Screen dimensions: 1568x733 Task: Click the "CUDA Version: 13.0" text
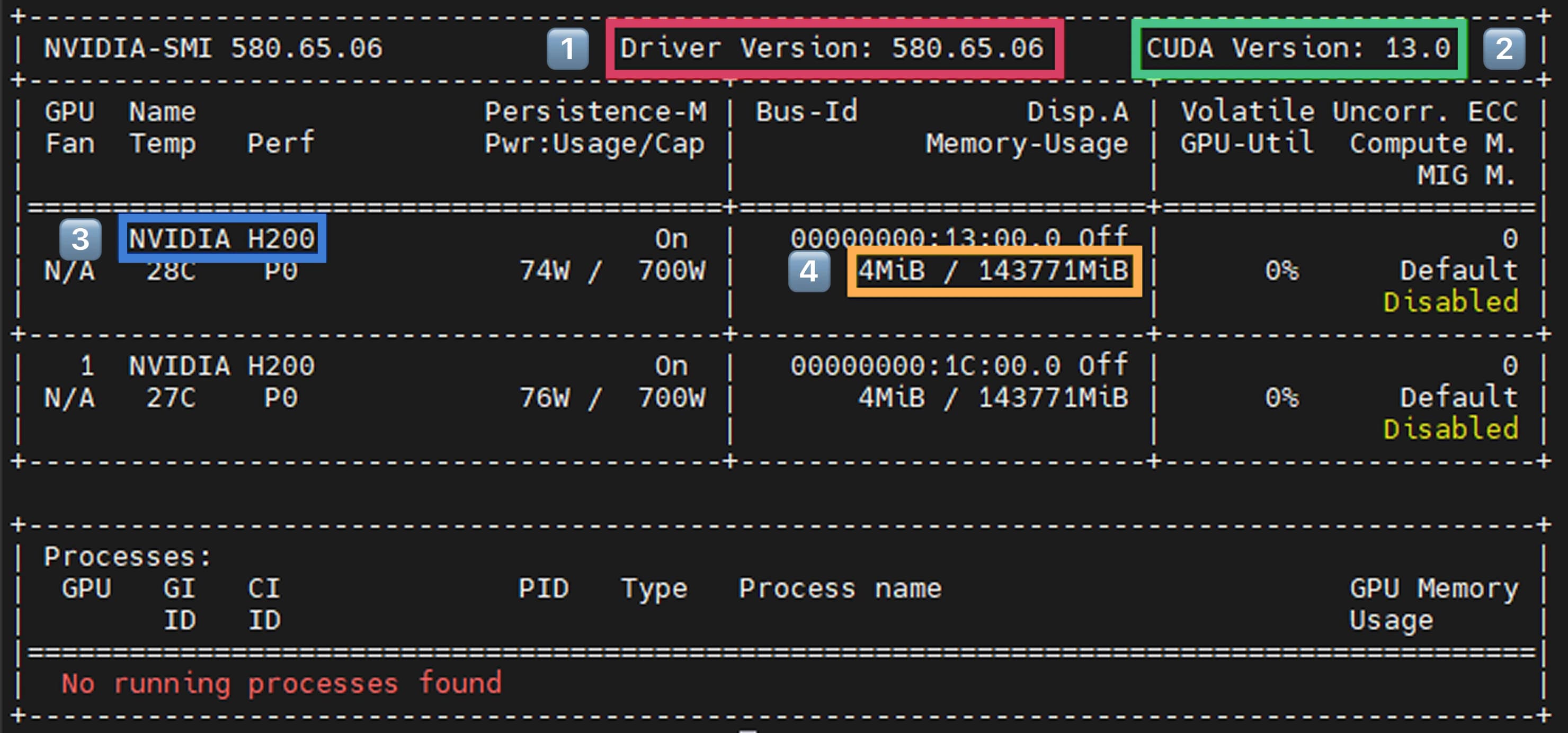click(1298, 48)
